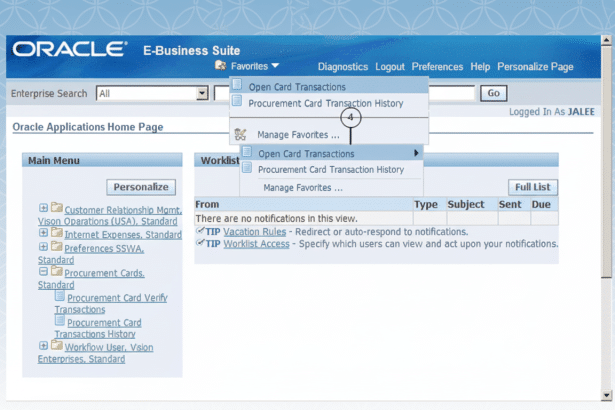Open Procurement Card Verify Transactions link

(x=111, y=304)
